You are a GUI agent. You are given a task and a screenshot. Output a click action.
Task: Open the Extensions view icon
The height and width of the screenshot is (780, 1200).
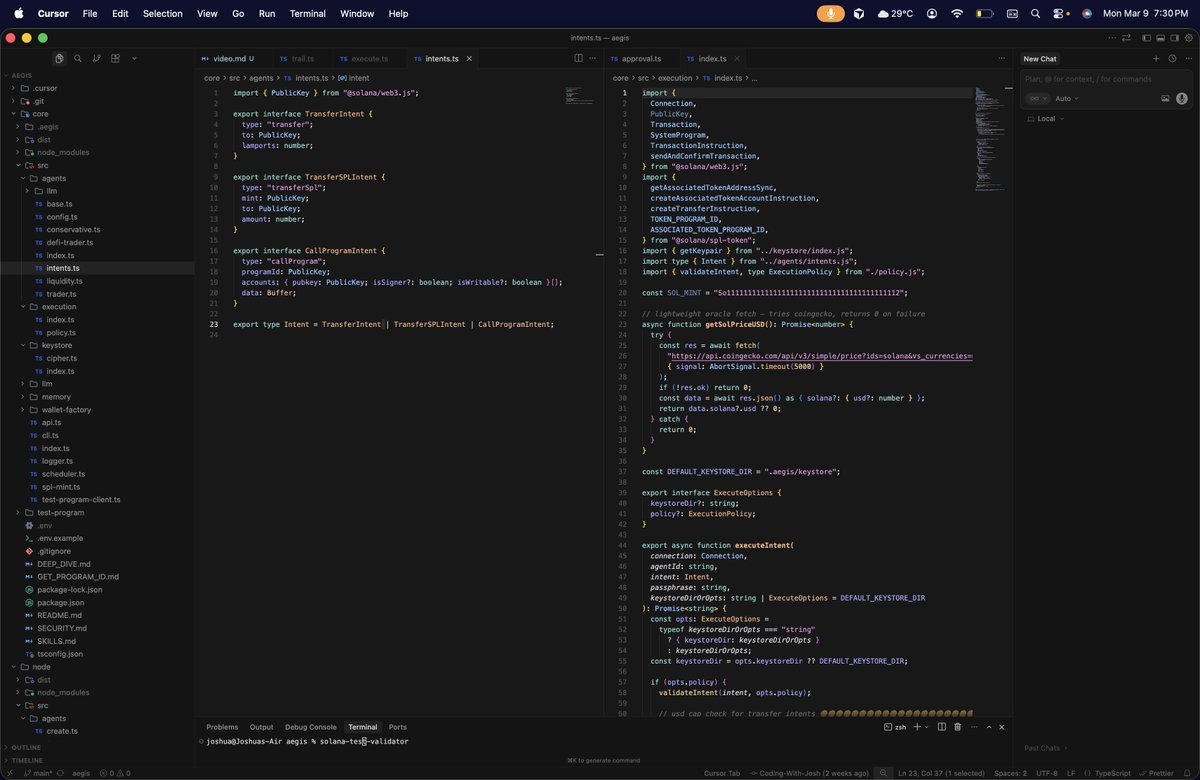[115, 59]
